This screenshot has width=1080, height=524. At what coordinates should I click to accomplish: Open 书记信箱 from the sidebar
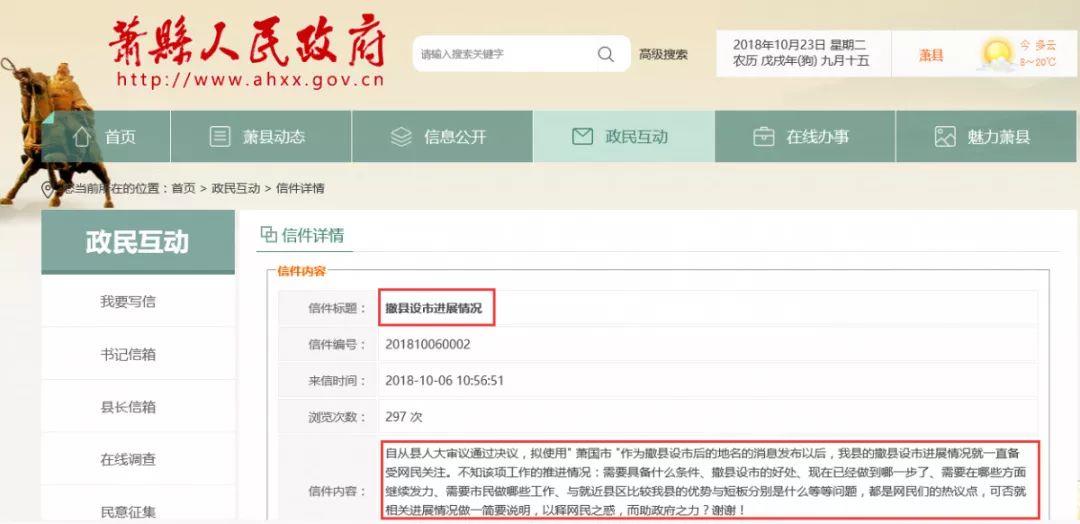(128, 354)
